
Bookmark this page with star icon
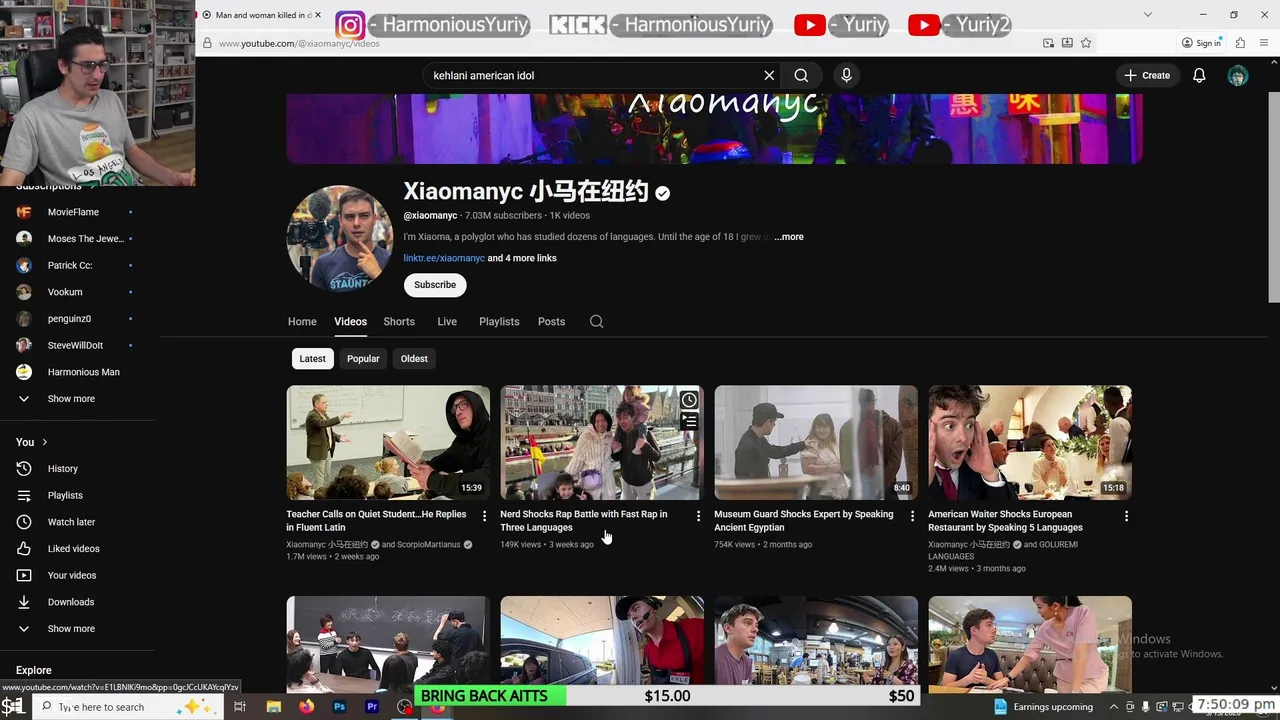(x=1086, y=43)
